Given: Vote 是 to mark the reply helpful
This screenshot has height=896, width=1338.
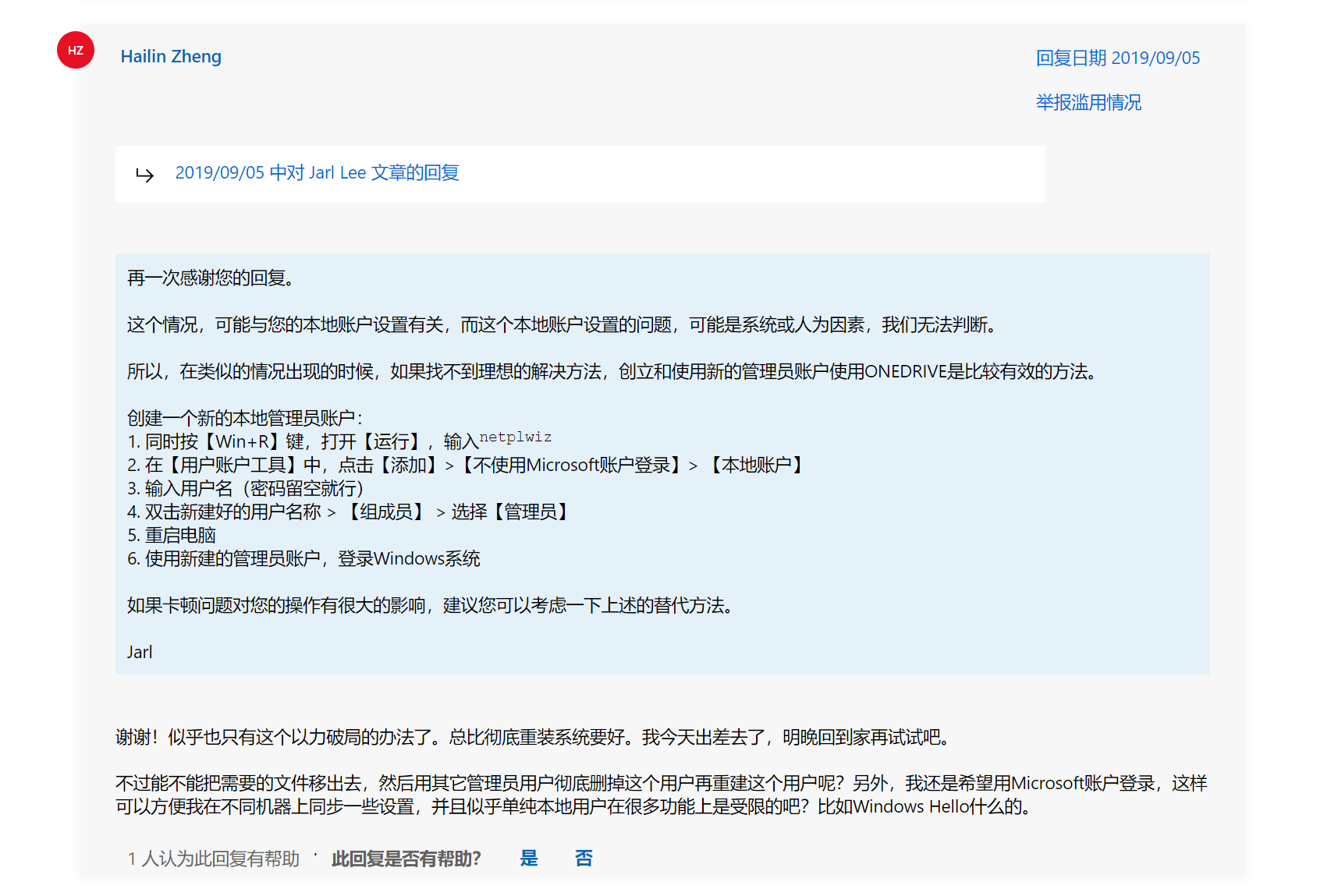Looking at the screenshot, I should tap(529, 859).
